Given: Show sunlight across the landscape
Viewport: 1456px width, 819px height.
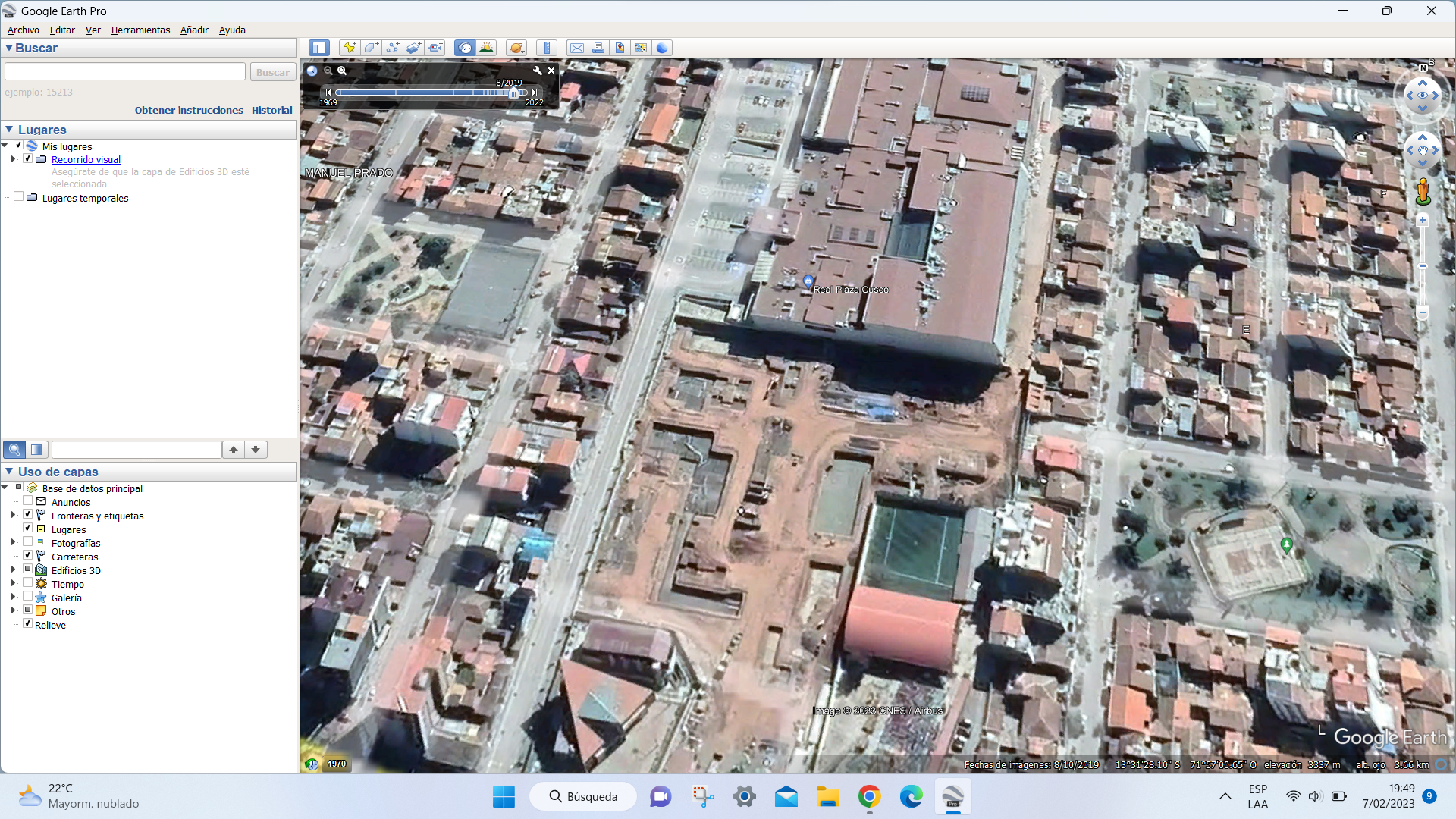Looking at the screenshot, I should click(x=486, y=48).
